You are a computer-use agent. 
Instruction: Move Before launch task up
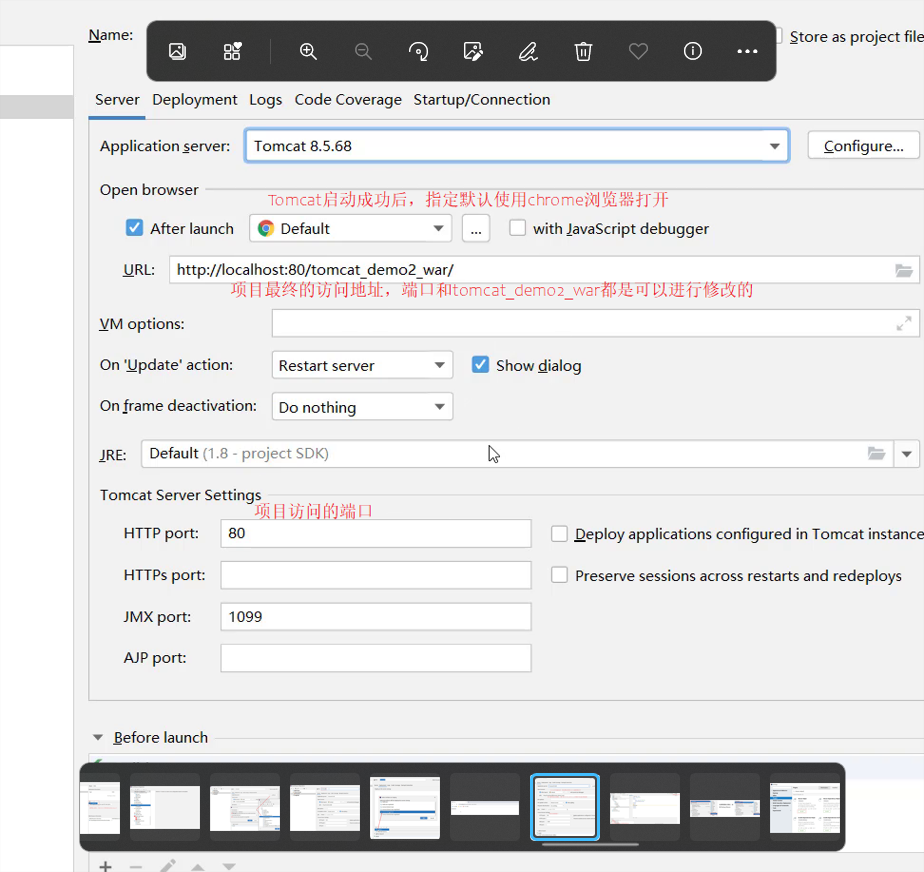198,866
